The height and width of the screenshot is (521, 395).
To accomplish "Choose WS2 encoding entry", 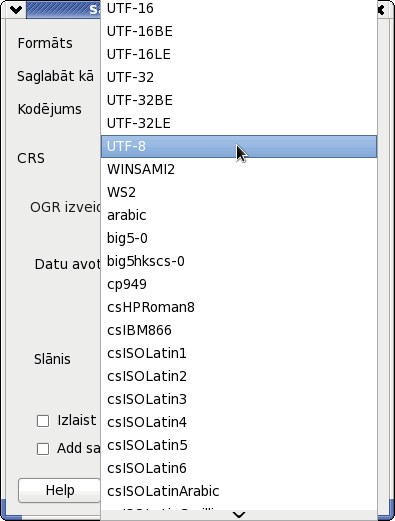I will pyautogui.click(x=239, y=192).
